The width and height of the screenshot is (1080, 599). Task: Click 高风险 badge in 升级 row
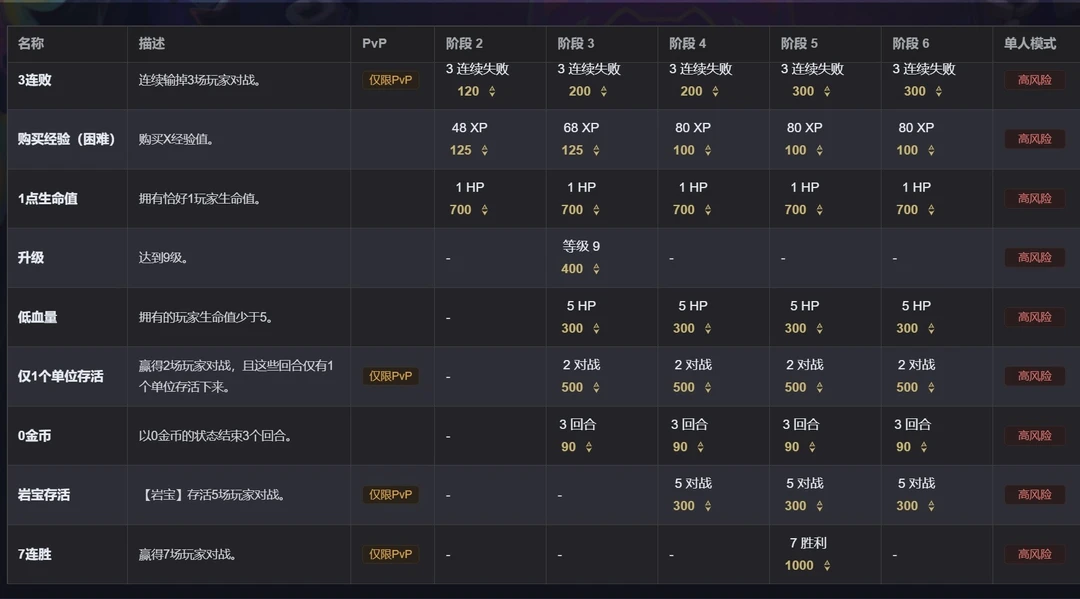pos(1034,258)
